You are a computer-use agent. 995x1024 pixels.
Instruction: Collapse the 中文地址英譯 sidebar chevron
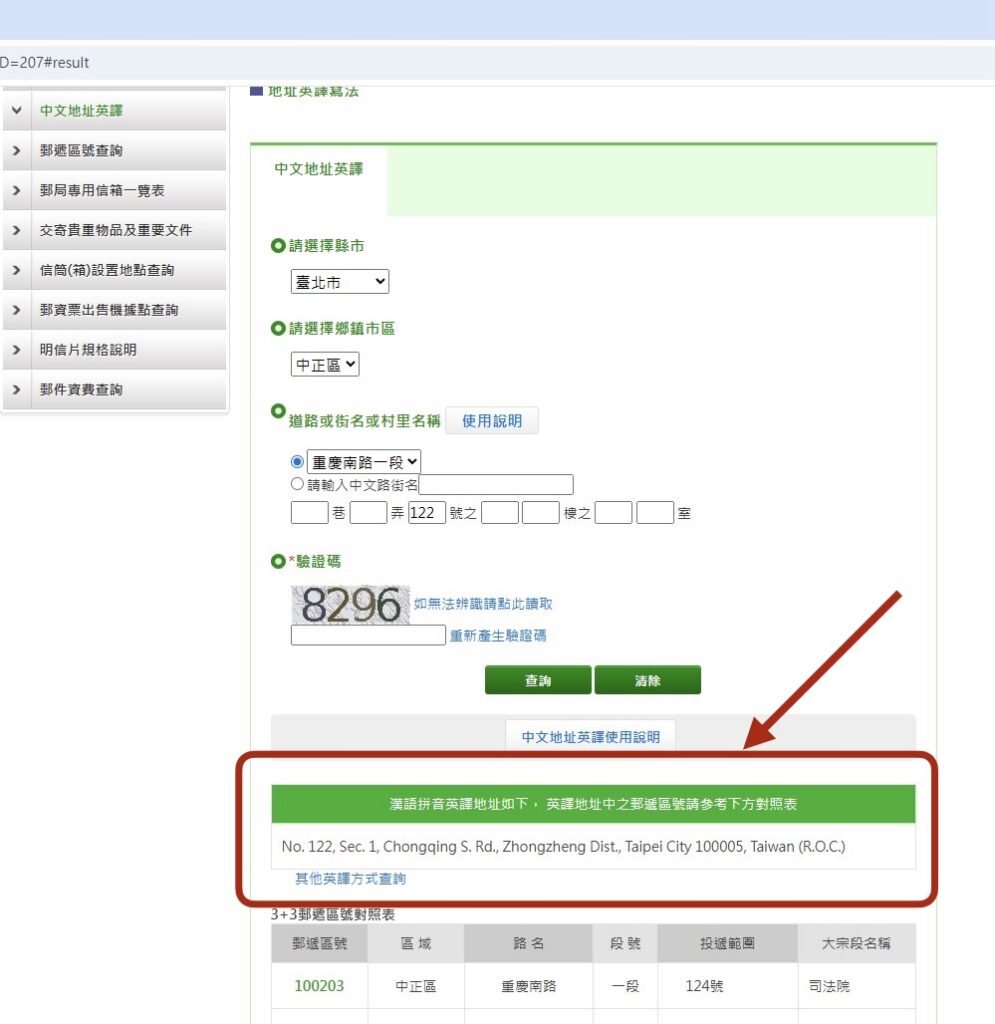(16, 111)
